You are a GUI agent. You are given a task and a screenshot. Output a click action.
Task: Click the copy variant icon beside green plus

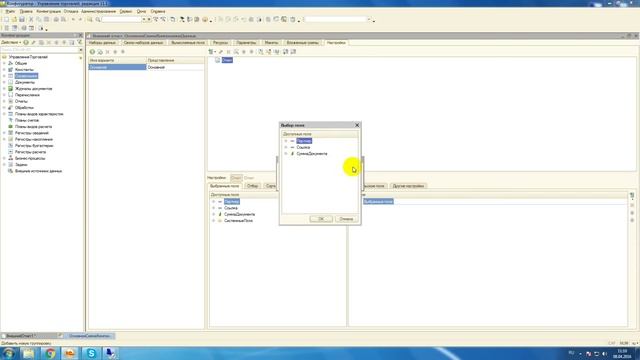tap(100, 52)
